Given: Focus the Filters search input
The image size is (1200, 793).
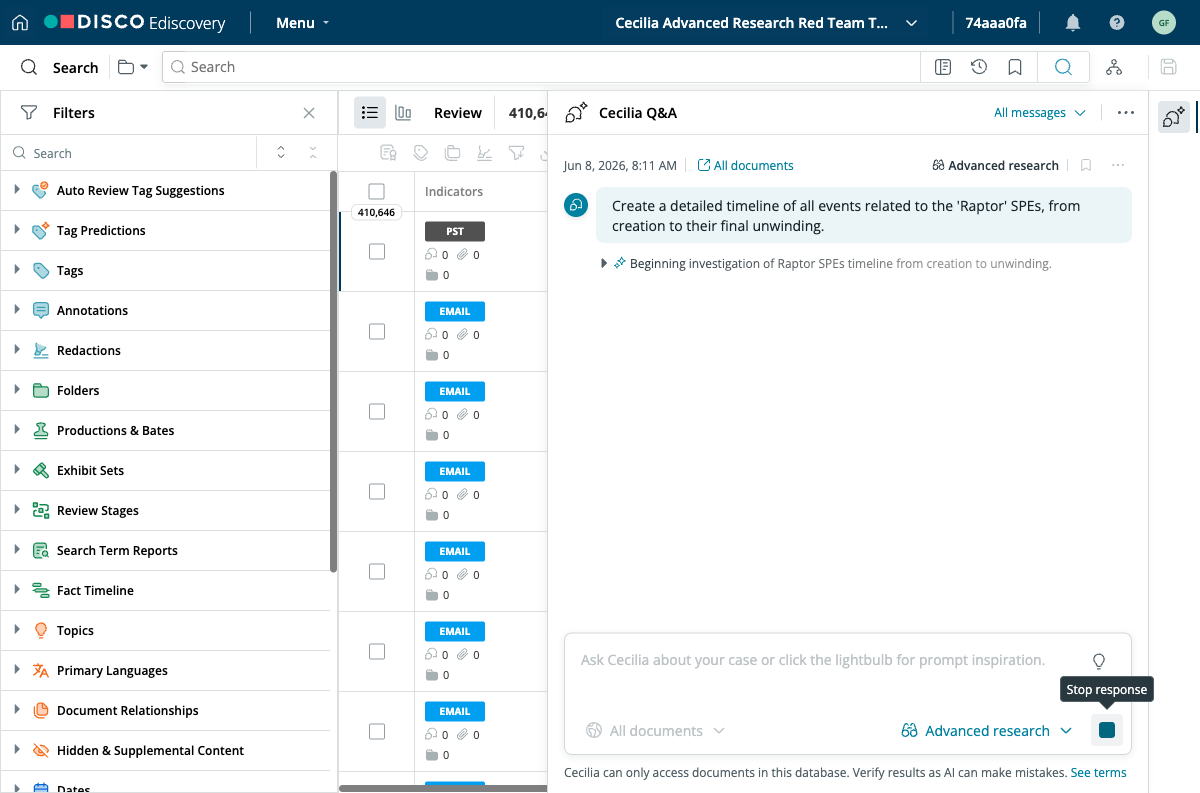Looking at the screenshot, I should 130,153.
